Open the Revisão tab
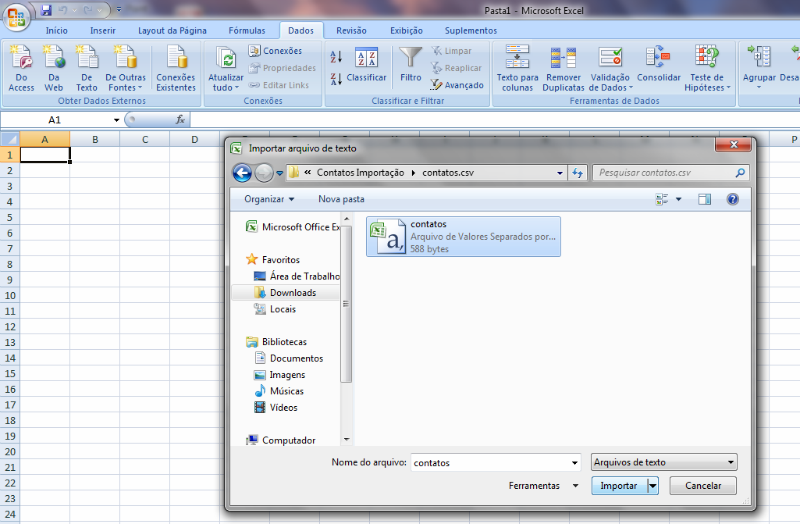The width and height of the screenshot is (800, 524). [351, 31]
